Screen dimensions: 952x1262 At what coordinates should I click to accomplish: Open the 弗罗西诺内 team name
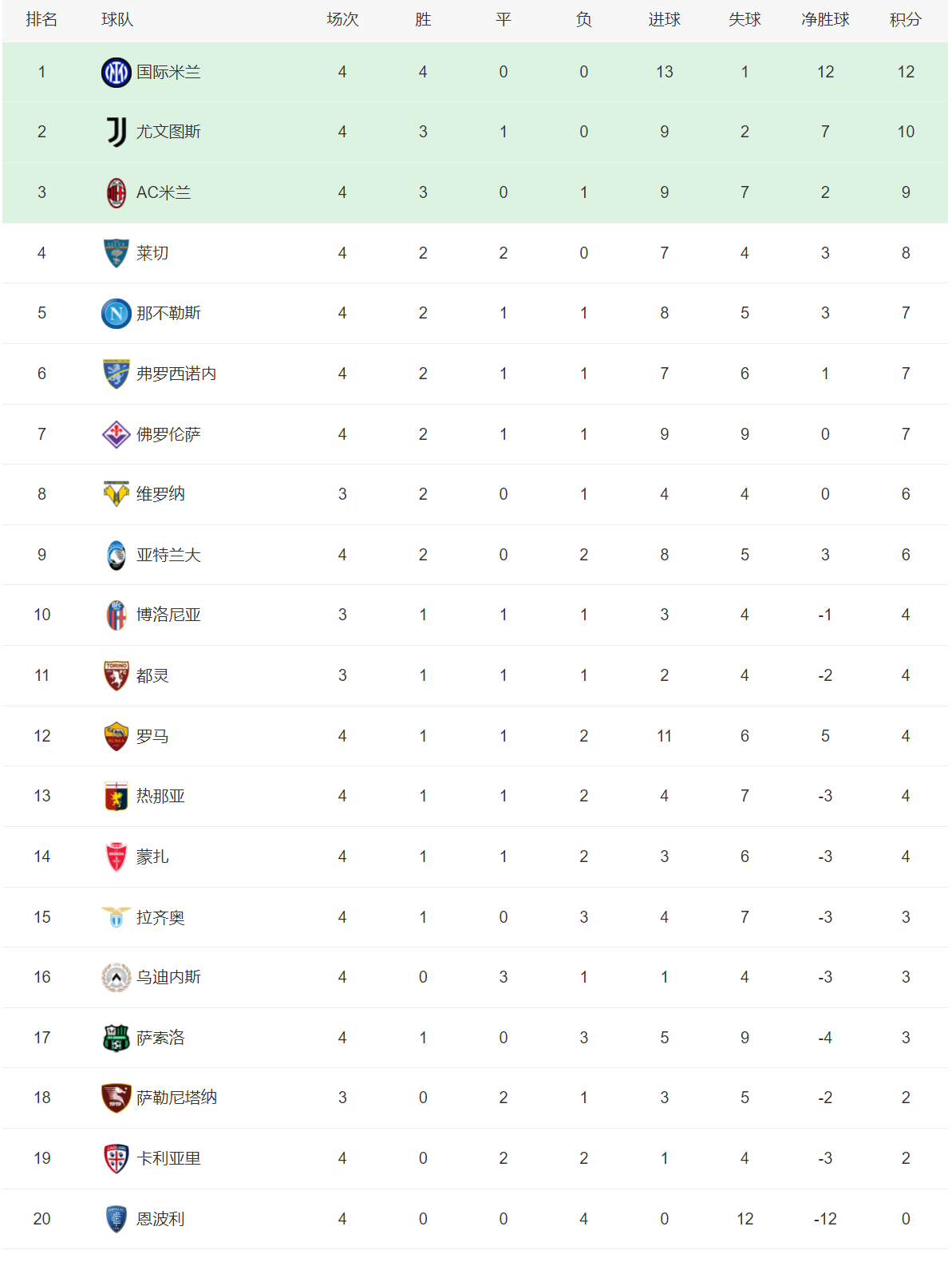pyautogui.click(x=176, y=374)
